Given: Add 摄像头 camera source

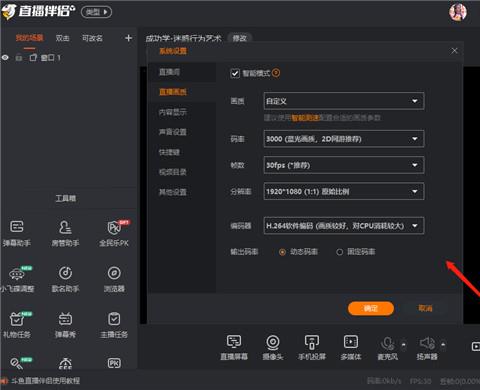Looking at the screenshot, I should pos(273,347).
